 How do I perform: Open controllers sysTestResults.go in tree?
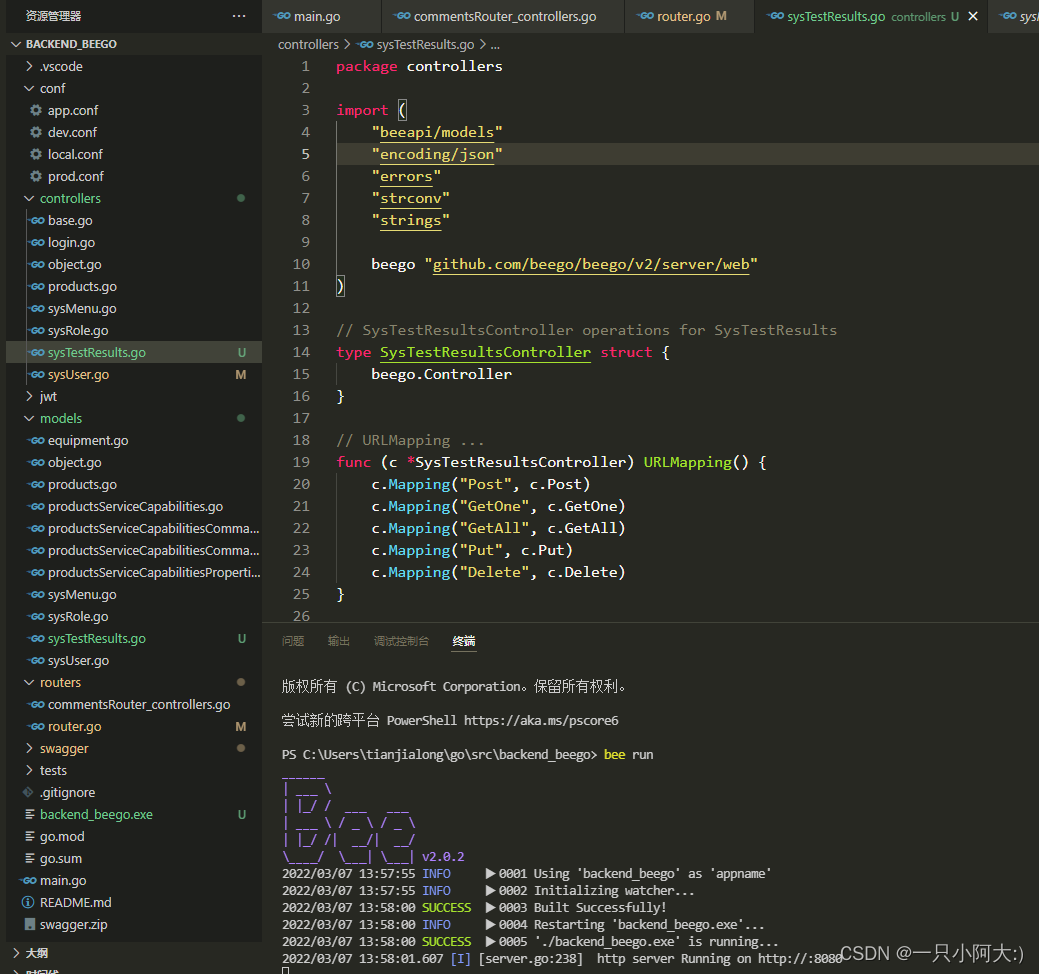(97, 352)
